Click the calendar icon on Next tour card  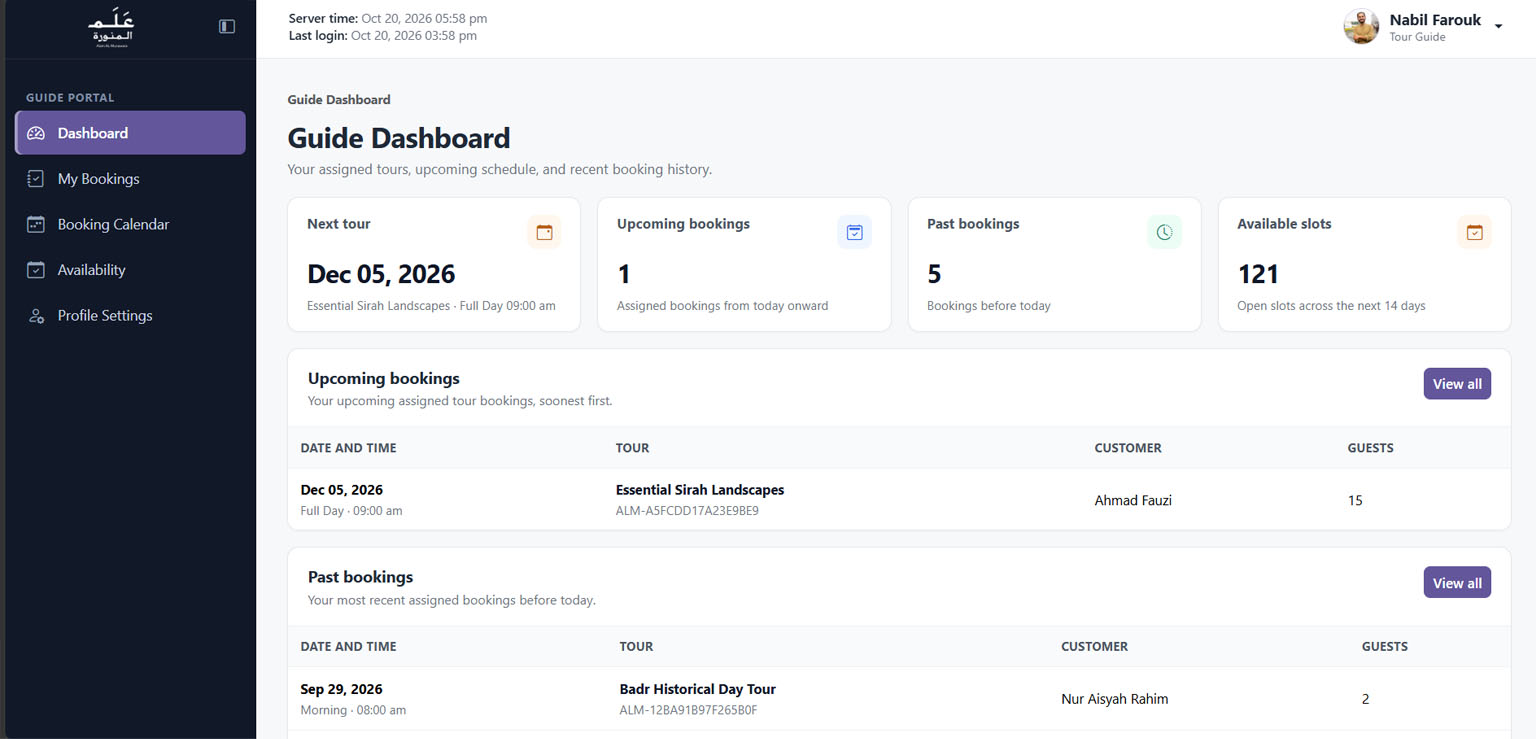point(544,232)
